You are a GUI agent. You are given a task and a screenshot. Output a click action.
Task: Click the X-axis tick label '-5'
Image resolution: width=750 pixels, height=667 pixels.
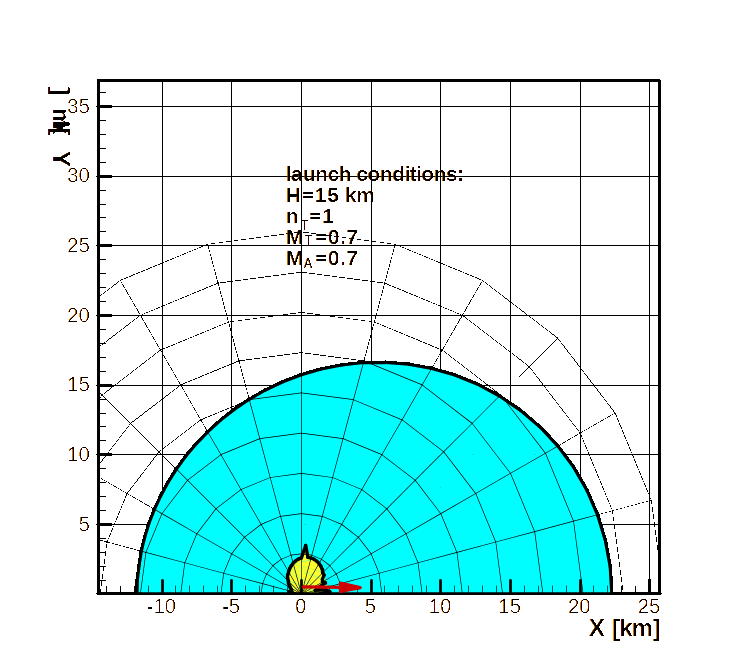231,607
